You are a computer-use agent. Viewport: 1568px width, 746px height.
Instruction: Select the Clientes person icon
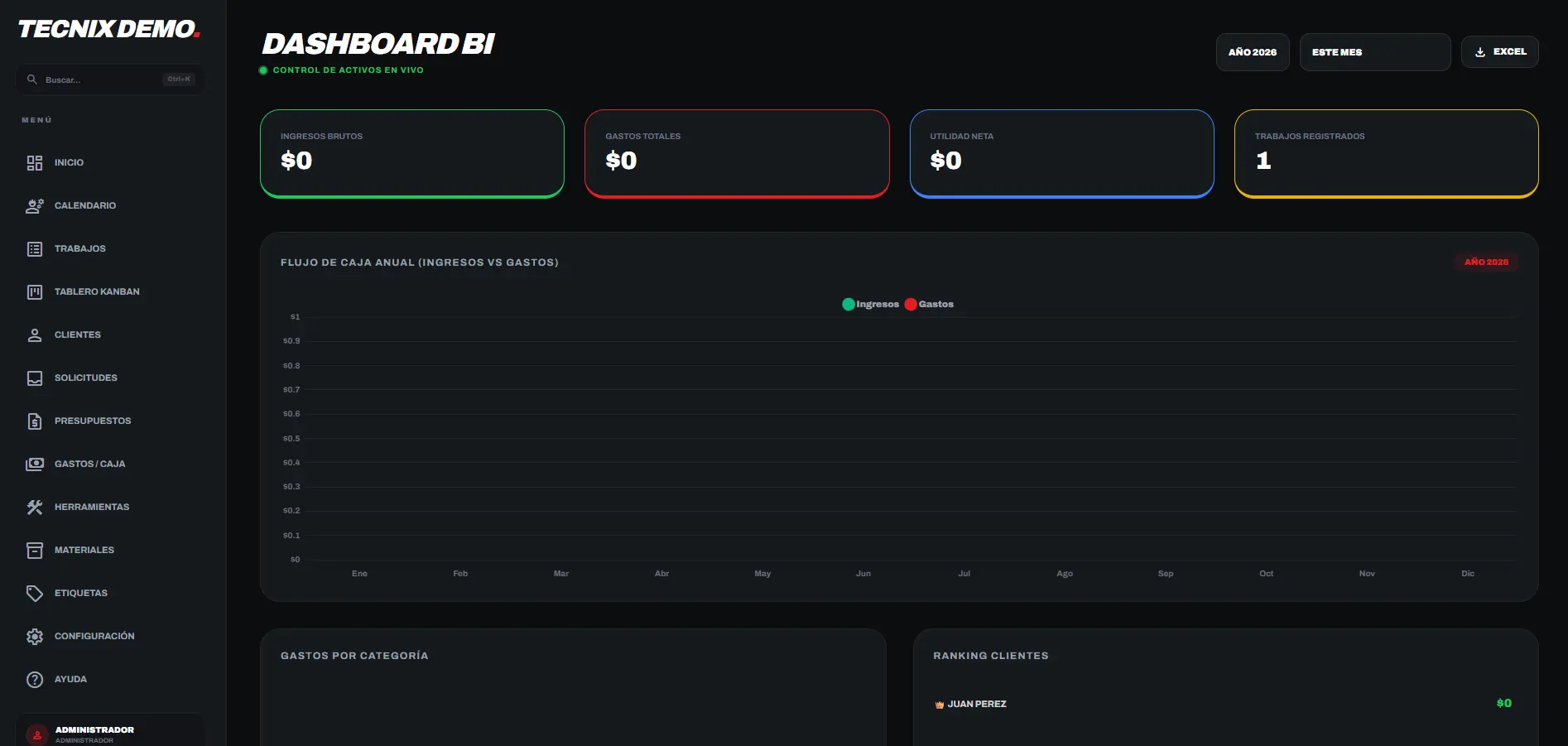click(x=35, y=335)
